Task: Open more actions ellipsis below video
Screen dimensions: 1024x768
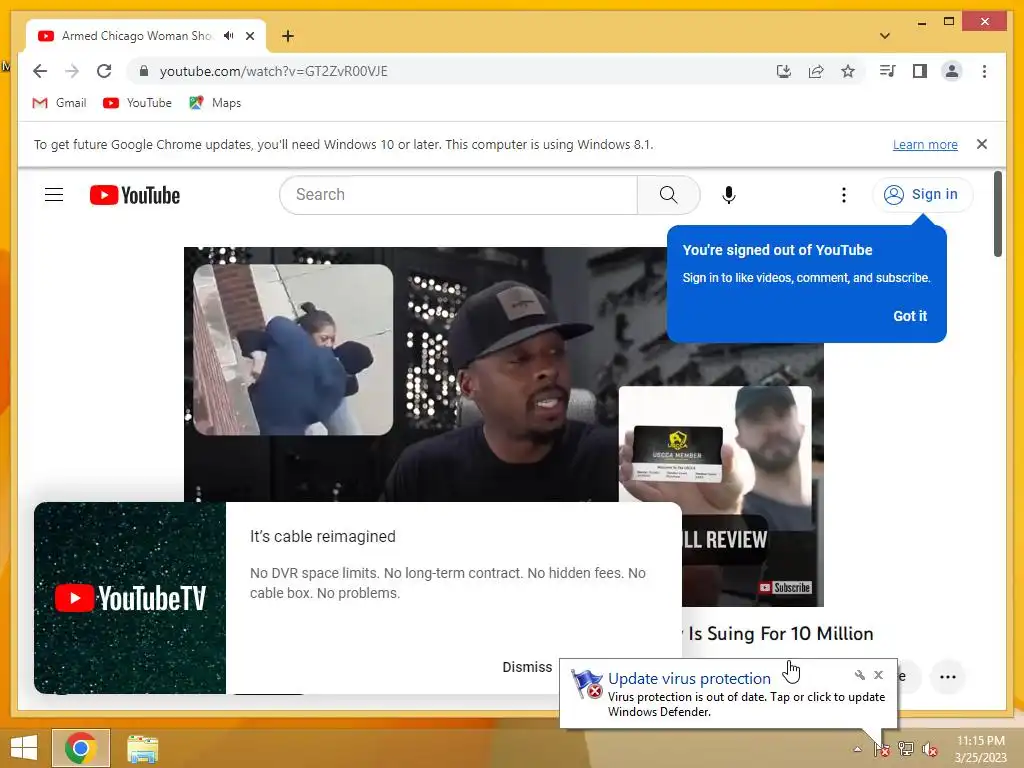Action: 948,677
